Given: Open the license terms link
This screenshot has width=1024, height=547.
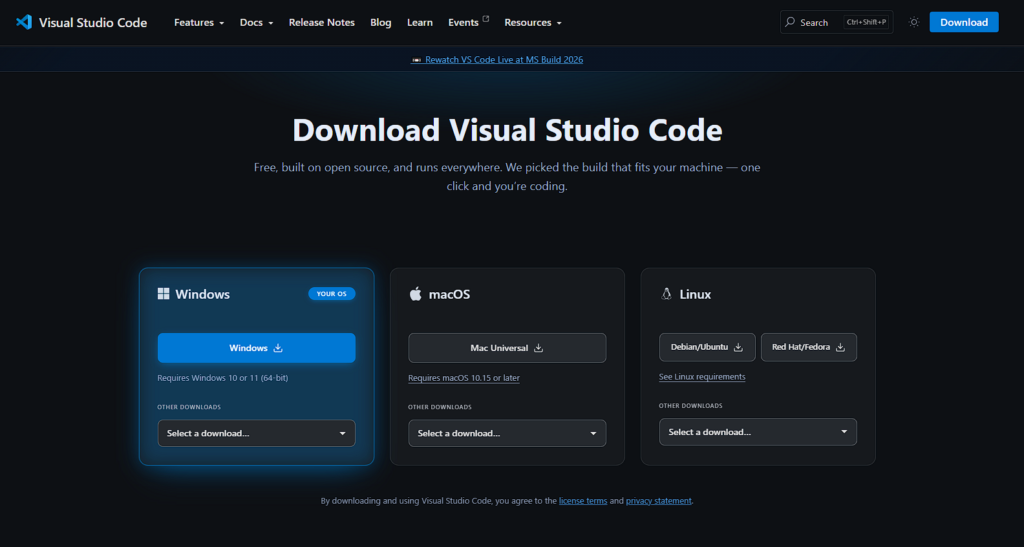Looking at the screenshot, I should 583,501.
